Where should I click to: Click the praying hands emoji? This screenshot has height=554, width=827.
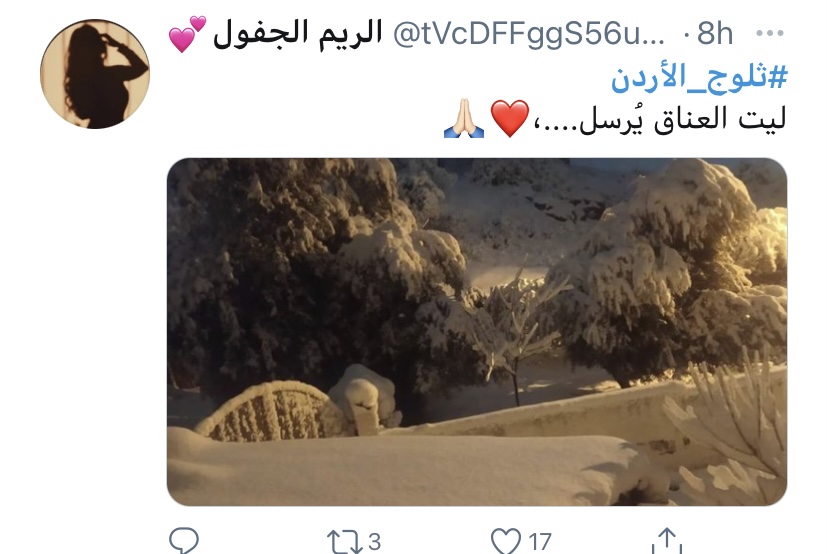point(464,119)
